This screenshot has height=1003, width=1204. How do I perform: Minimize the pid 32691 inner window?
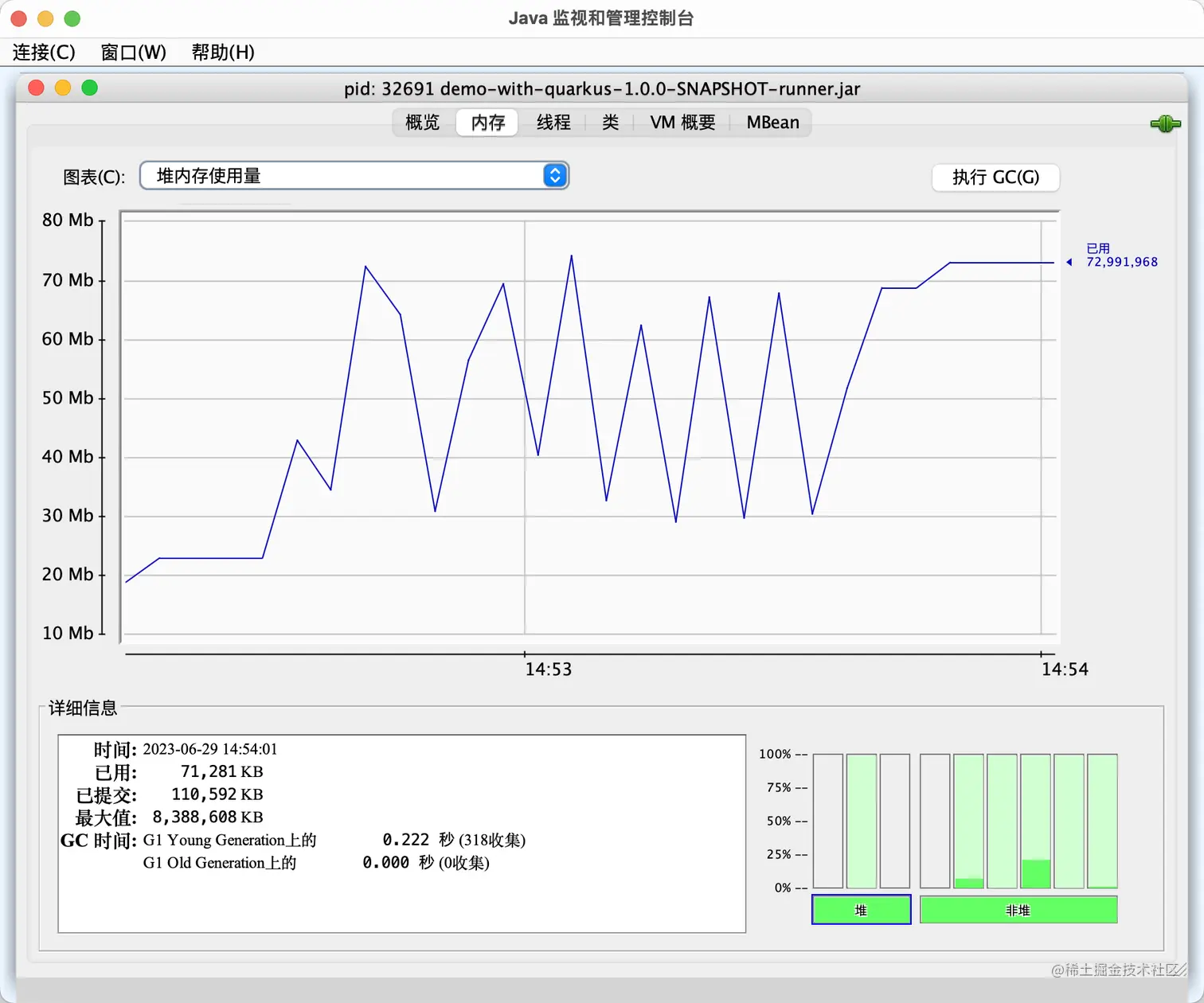click(x=63, y=88)
